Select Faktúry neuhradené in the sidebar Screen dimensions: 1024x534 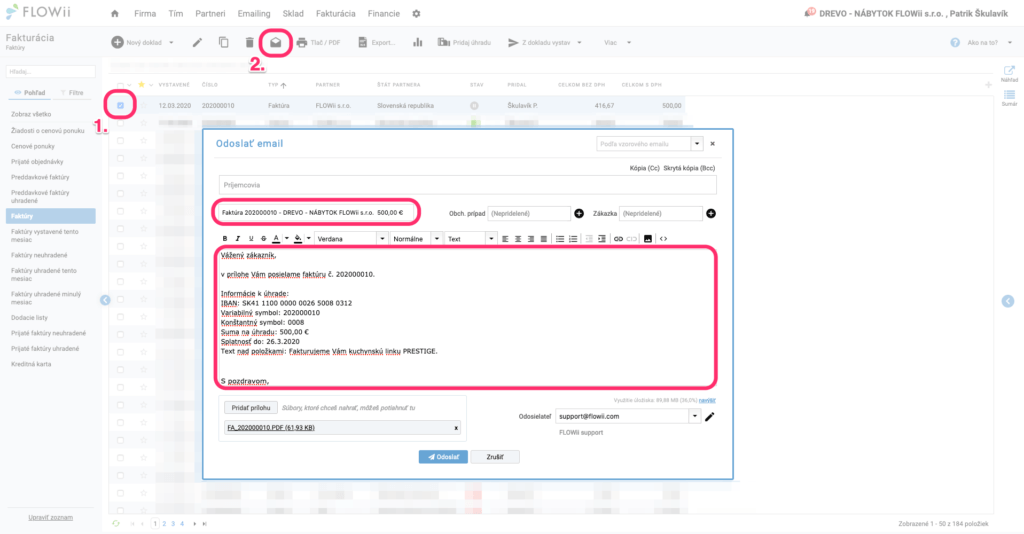pyautogui.click(x=39, y=255)
